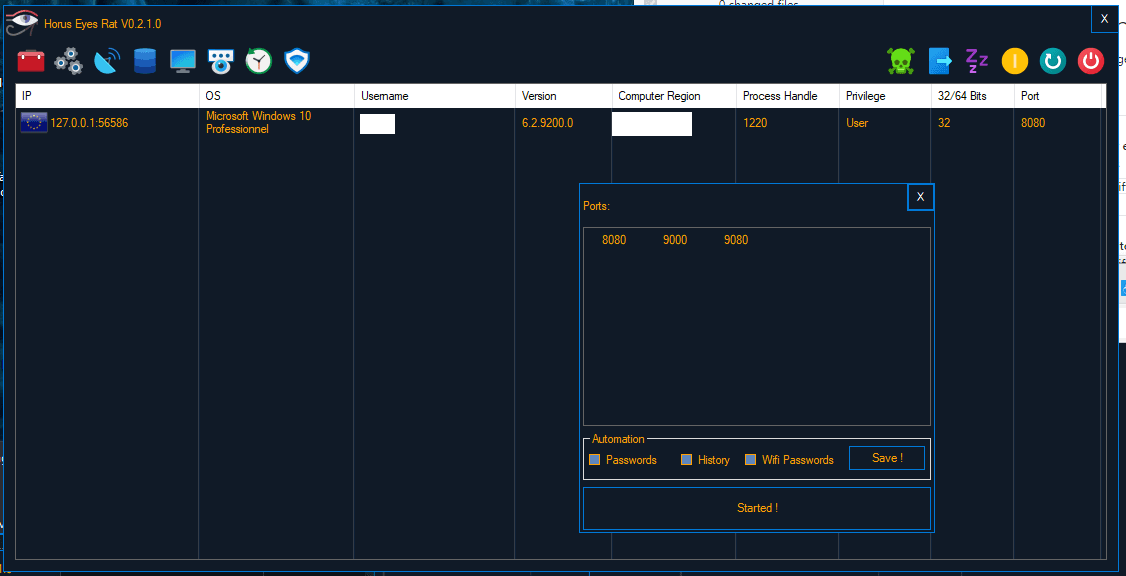This screenshot has width=1126, height=576.
Task: Select the satellite dish icon
Action: click(x=107, y=62)
